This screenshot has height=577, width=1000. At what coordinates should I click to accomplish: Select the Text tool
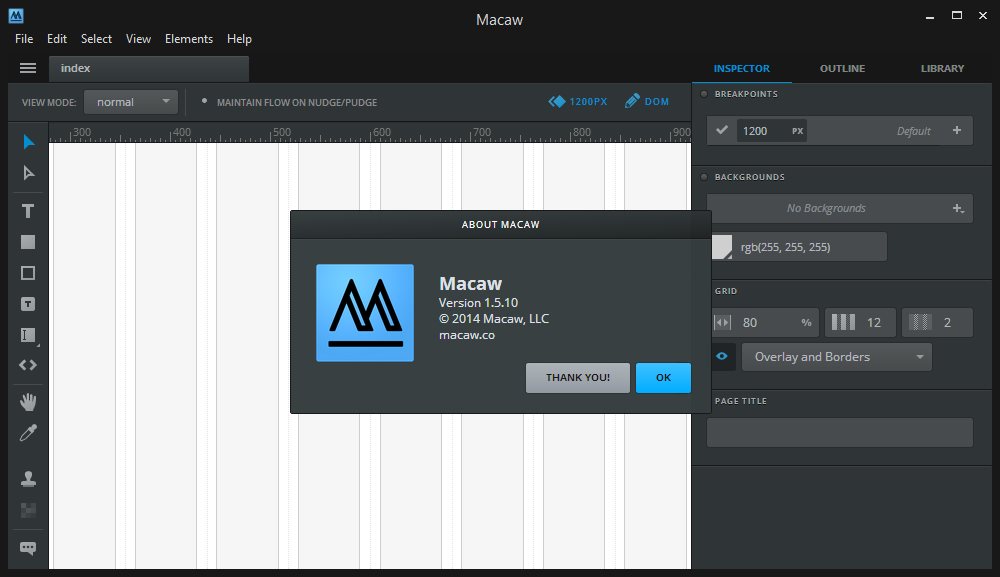click(x=28, y=211)
